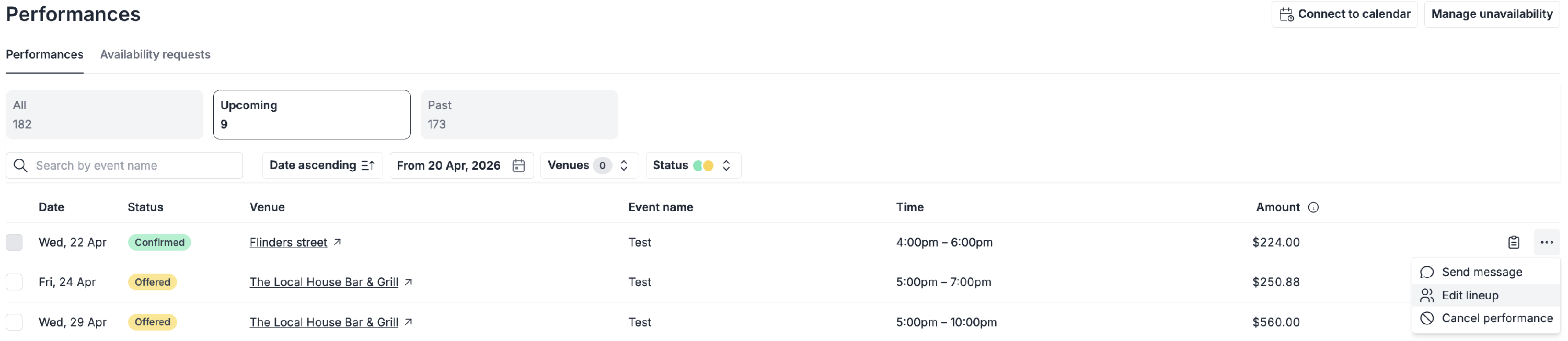Focus the Search by event name field
Screen dimensions: 1568x341
point(134,166)
